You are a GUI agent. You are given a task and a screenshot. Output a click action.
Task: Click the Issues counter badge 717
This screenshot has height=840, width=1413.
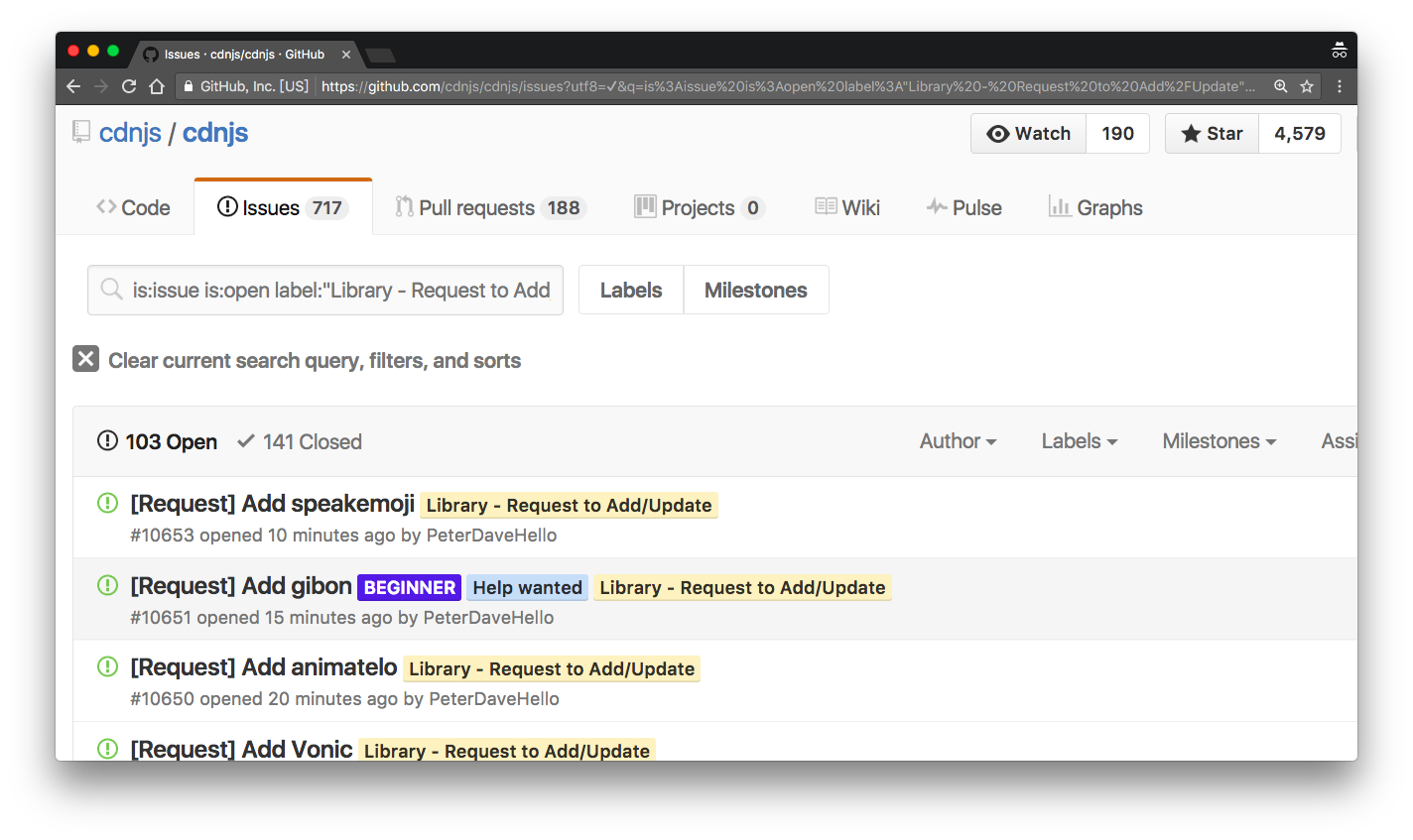coord(327,208)
